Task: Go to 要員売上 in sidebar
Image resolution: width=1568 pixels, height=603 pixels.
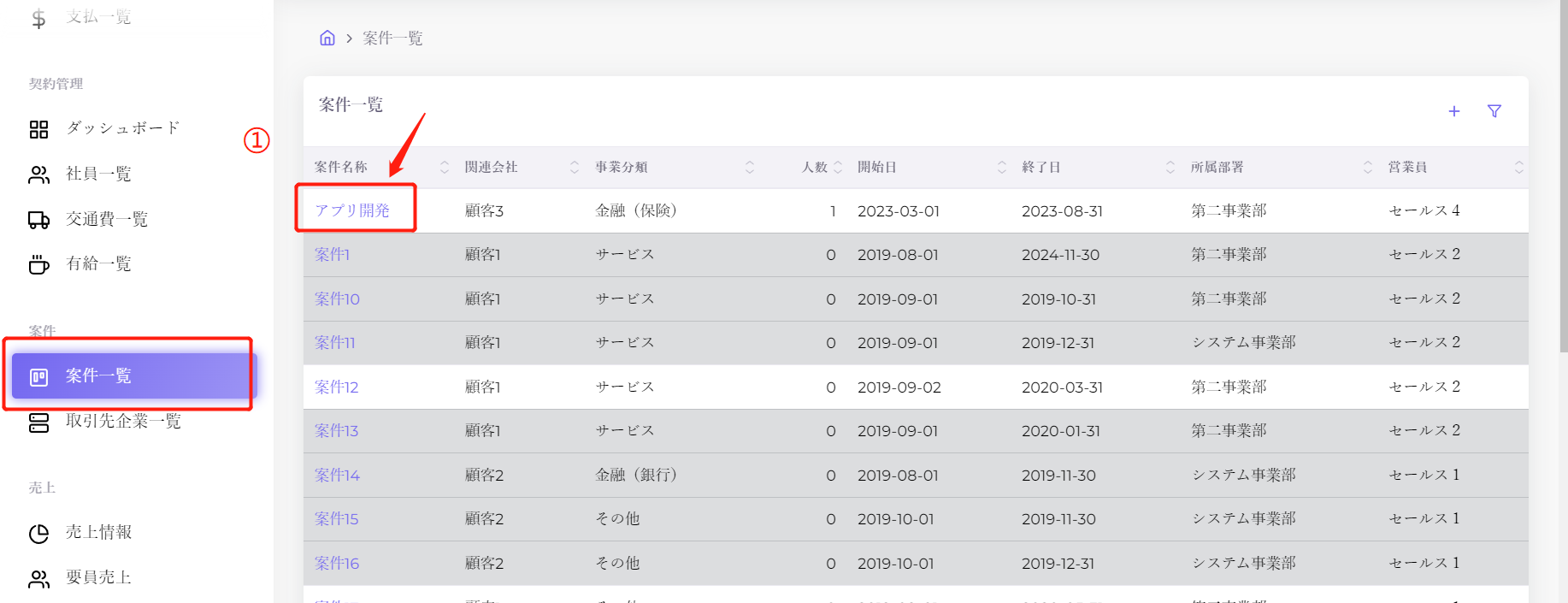Action: click(98, 578)
